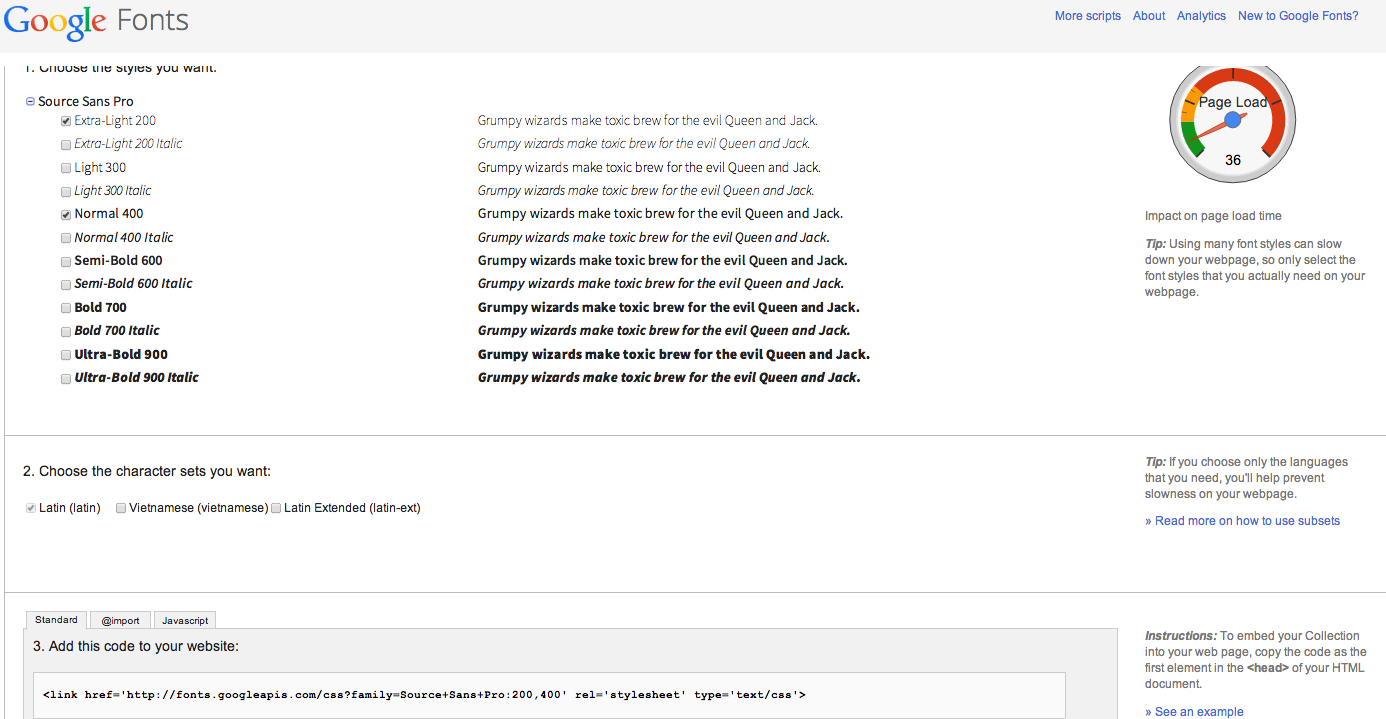This screenshot has height=719, width=1386.
Task: Open the More scripts link
Action: tap(1088, 16)
